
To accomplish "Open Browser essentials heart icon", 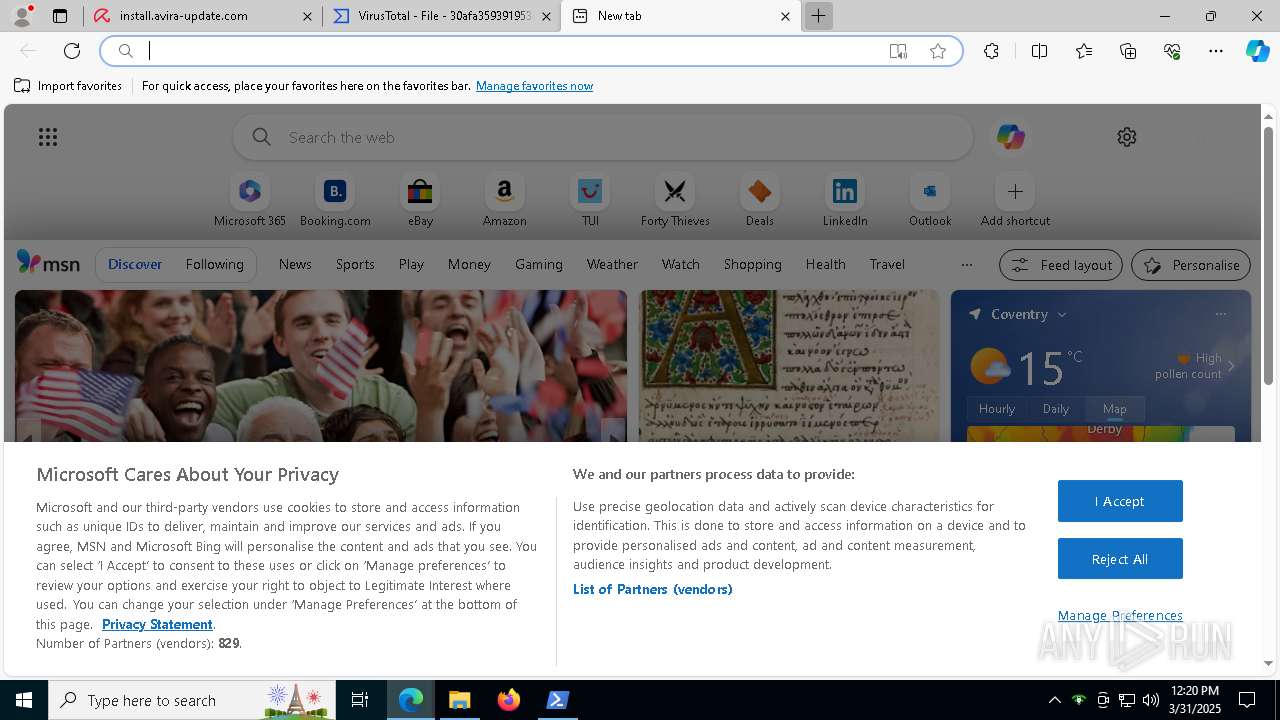I will (x=1172, y=51).
